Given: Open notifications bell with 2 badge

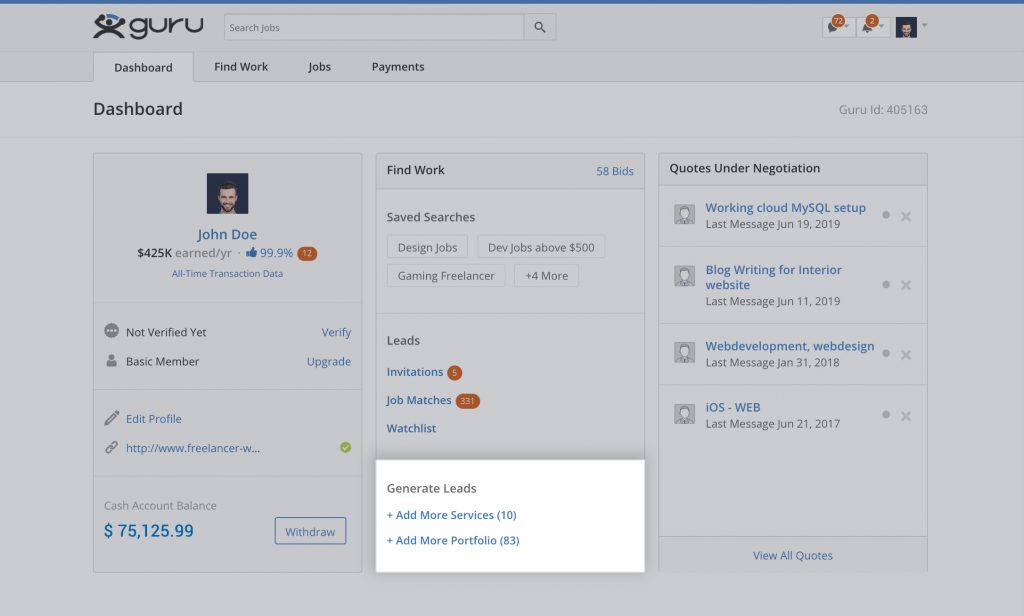Looking at the screenshot, I should pyautogui.click(x=871, y=25).
